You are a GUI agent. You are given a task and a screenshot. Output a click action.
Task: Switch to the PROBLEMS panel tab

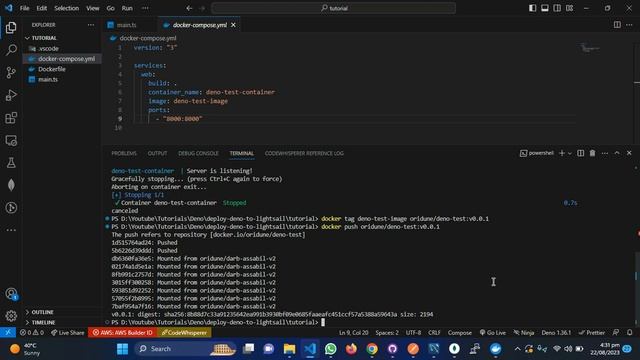click(x=124, y=153)
